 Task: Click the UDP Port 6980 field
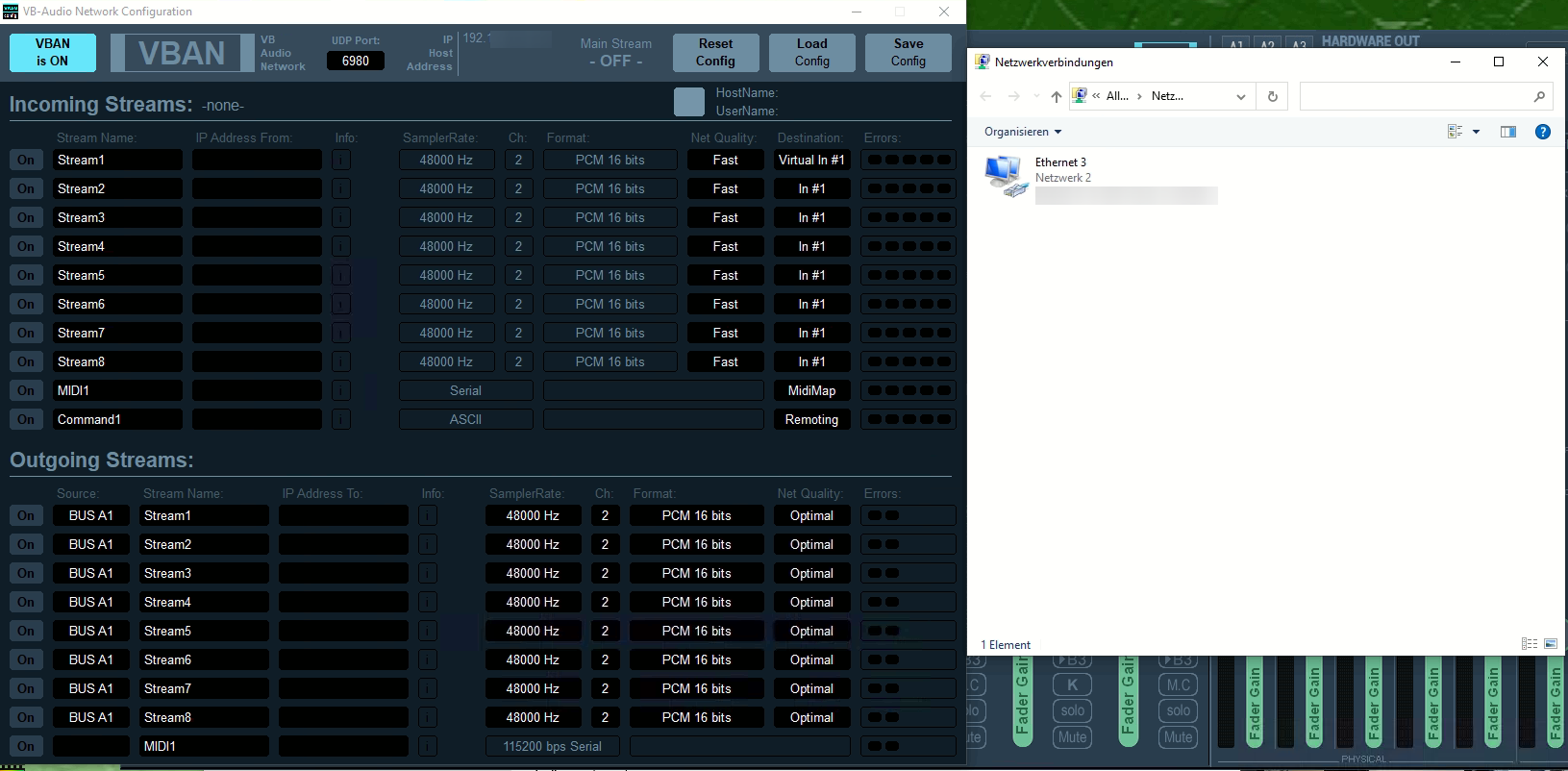pyautogui.click(x=356, y=61)
